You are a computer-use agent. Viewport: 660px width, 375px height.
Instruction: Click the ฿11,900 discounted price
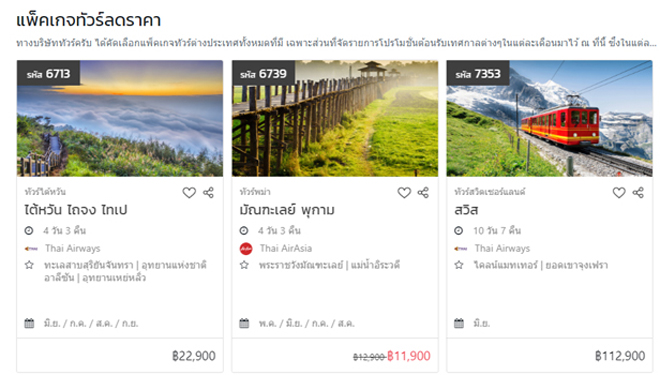point(409,356)
